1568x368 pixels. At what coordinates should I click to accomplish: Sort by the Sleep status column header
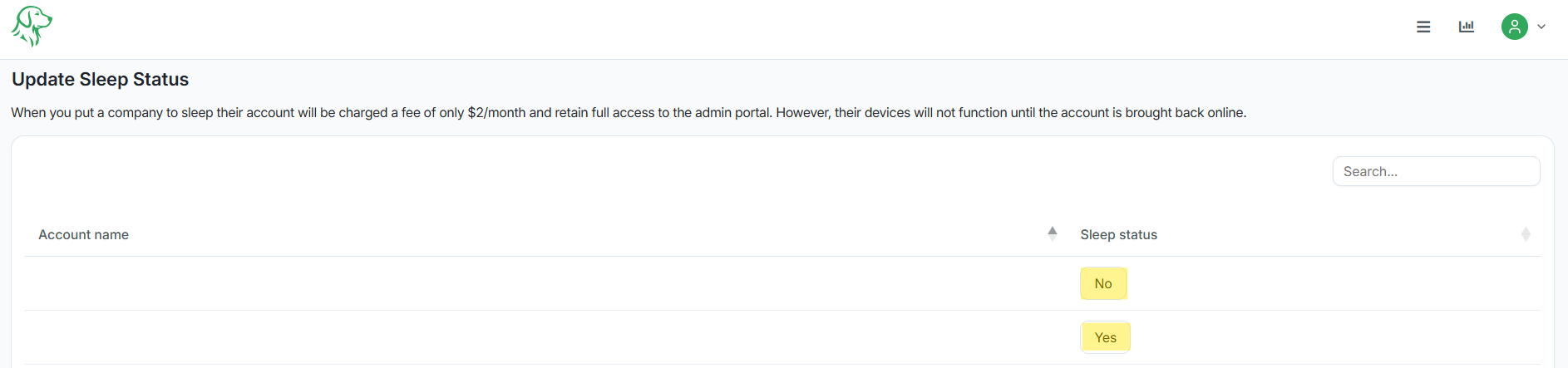(1297, 234)
